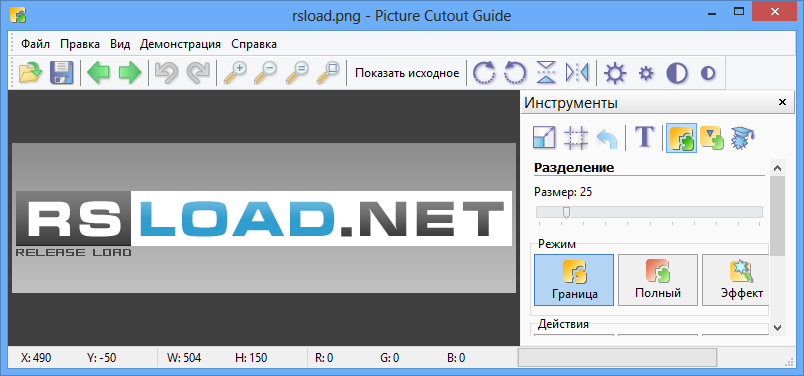Screen dimensions: 804x376
Task: Select the Crop tool in Инструменты panel
Action: [576, 138]
